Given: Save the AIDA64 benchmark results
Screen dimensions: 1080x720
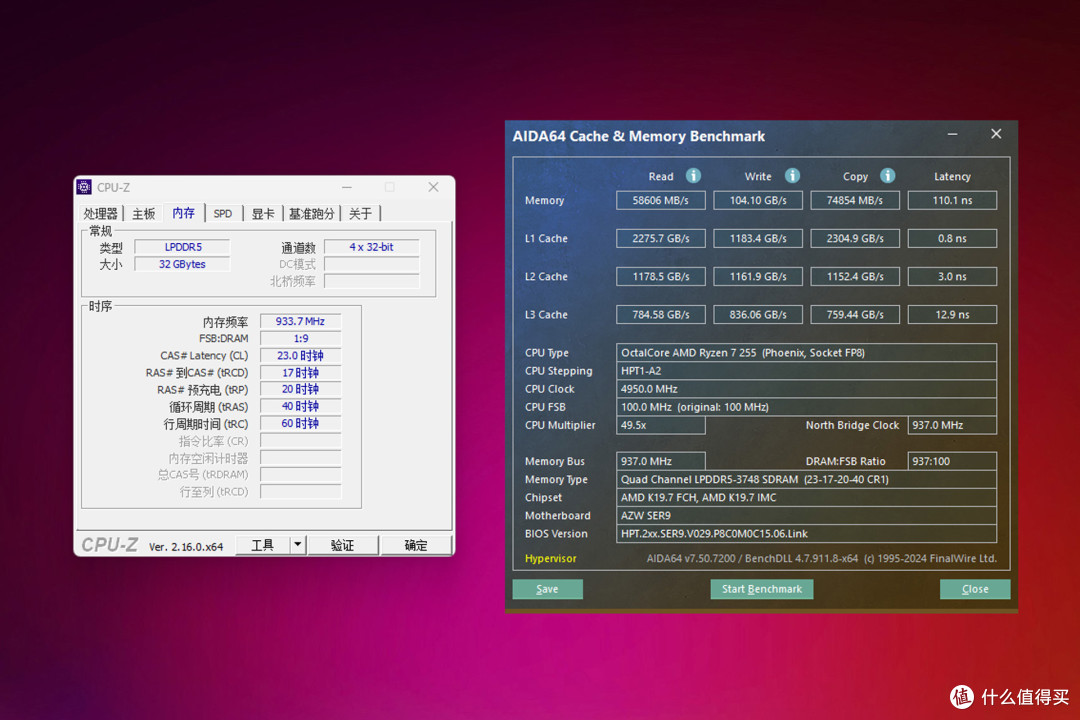Looking at the screenshot, I should (548, 589).
